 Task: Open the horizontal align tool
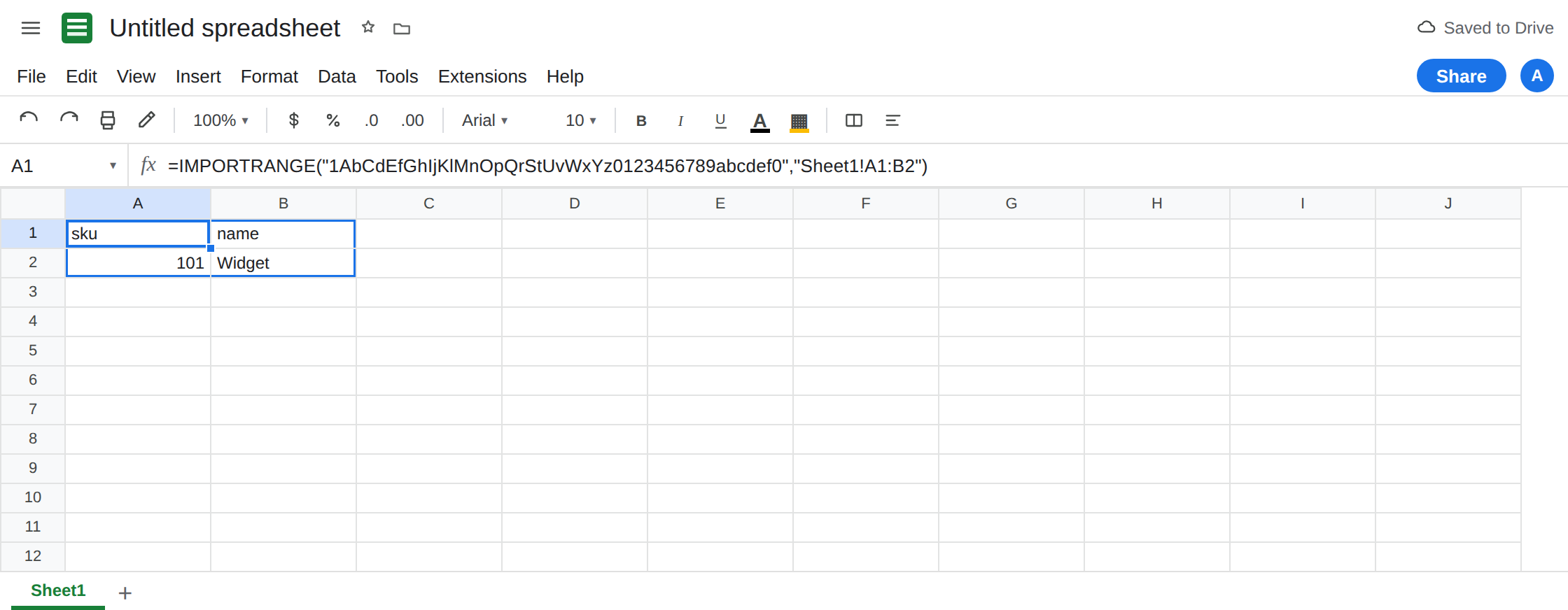[x=892, y=120]
